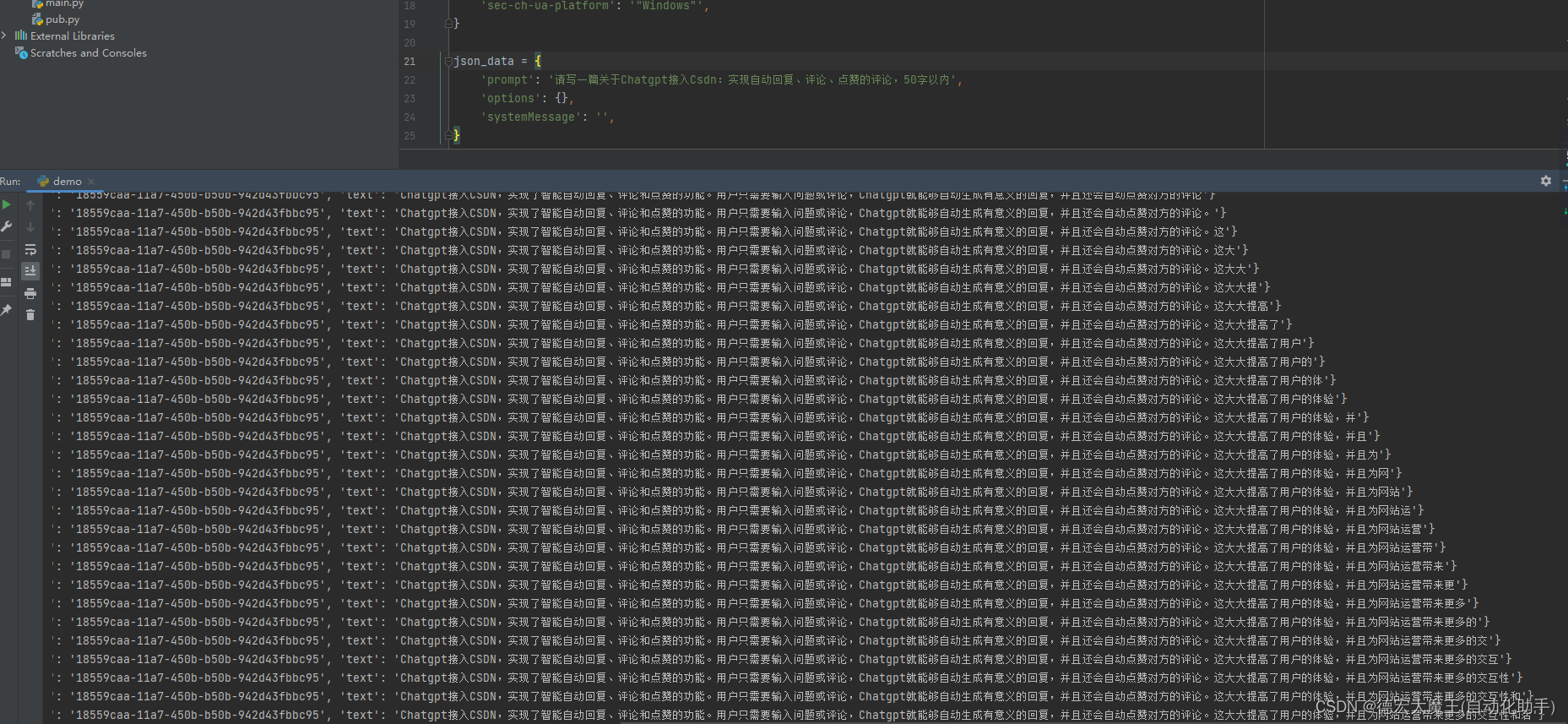Toggle scroll to end of console output
Viewport: 1568px width, 724px height.
(30, 271)
